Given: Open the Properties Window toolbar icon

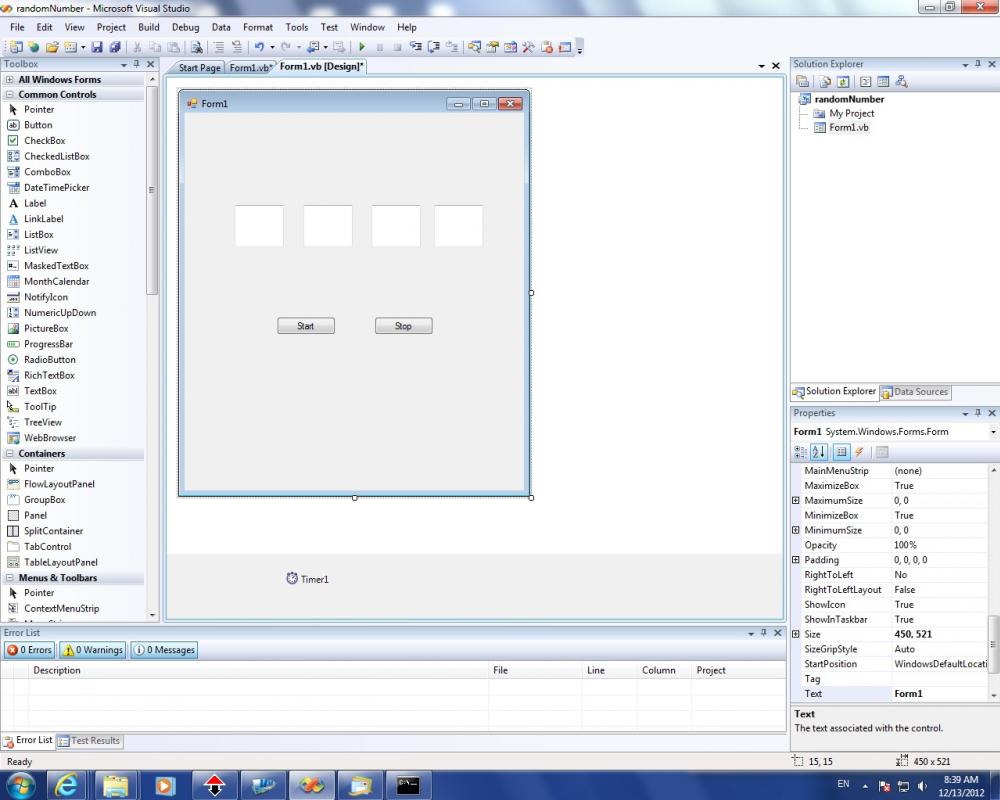Looking at the screenshot, I should coord(493,47).
